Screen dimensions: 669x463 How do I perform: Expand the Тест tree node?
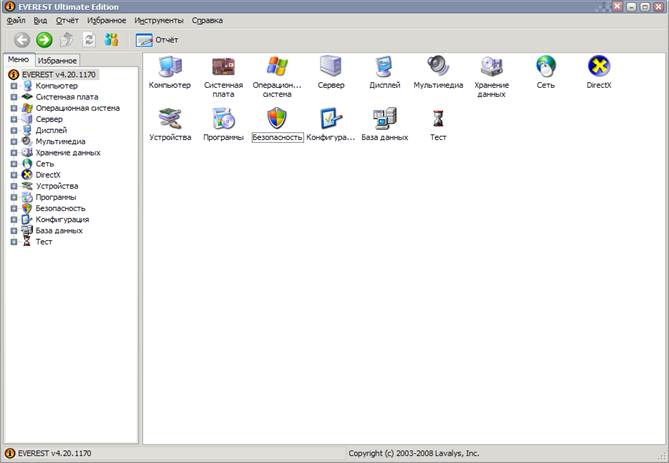pyautogui.click(x=14, y=242)
